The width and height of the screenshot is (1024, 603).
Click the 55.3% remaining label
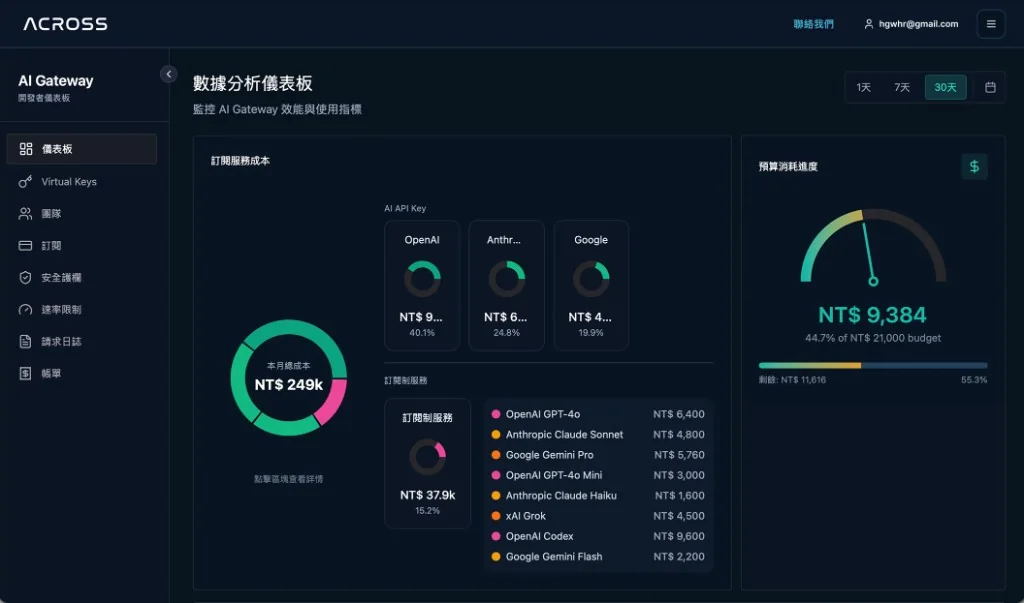(x=974, y=380)
